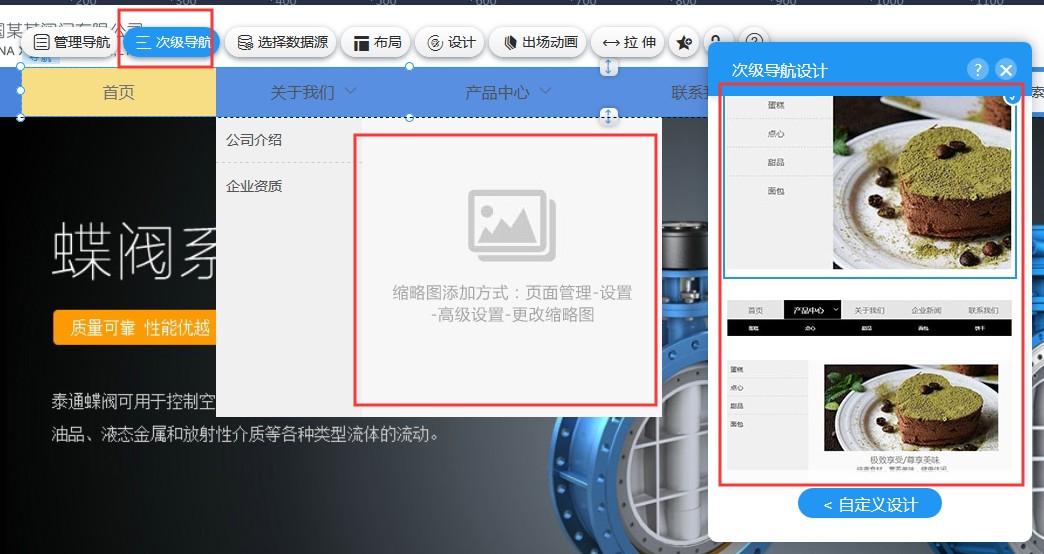
Task: Click the checkmark on the selected style
Action: [x=1012, y=97]
